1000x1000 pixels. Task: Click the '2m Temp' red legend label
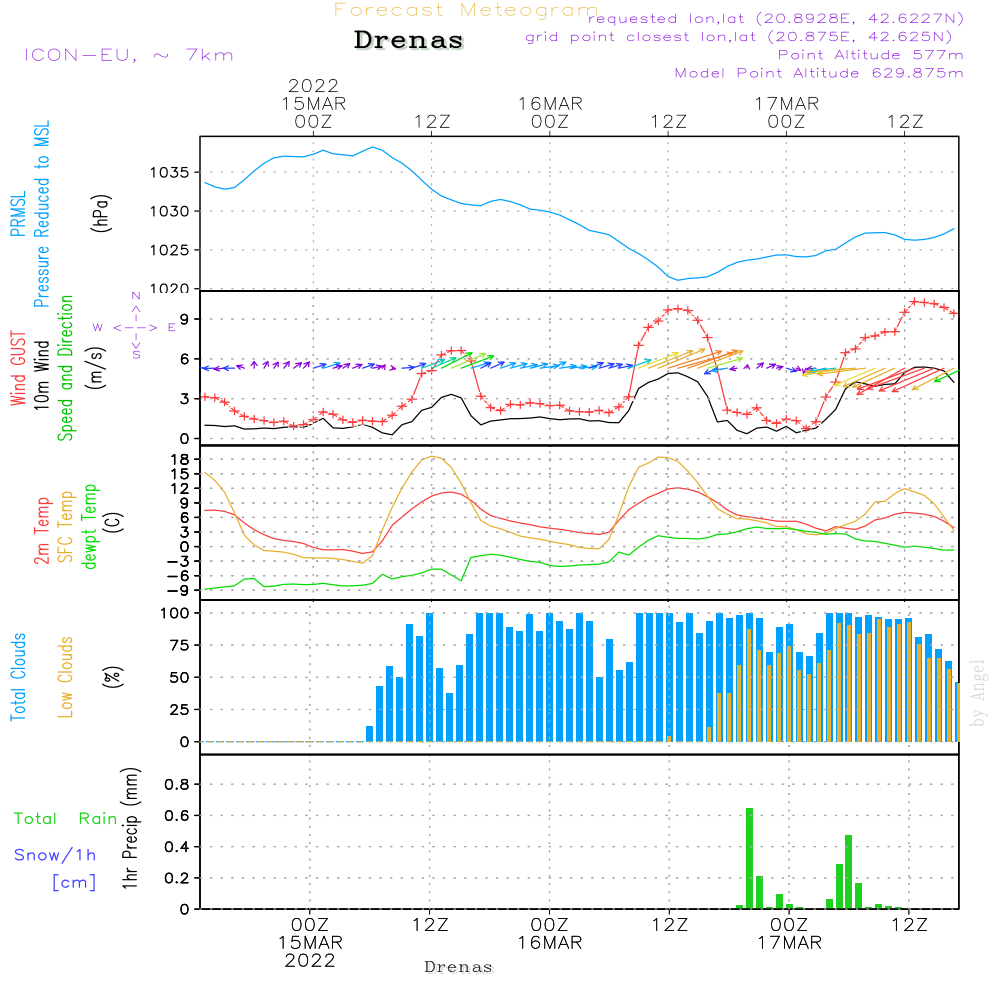42,531
